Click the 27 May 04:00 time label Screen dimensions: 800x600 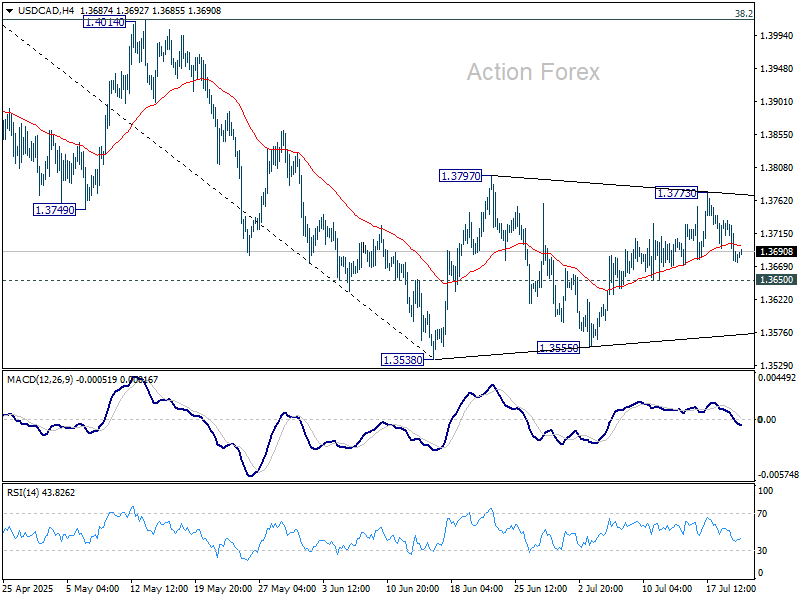287,589
